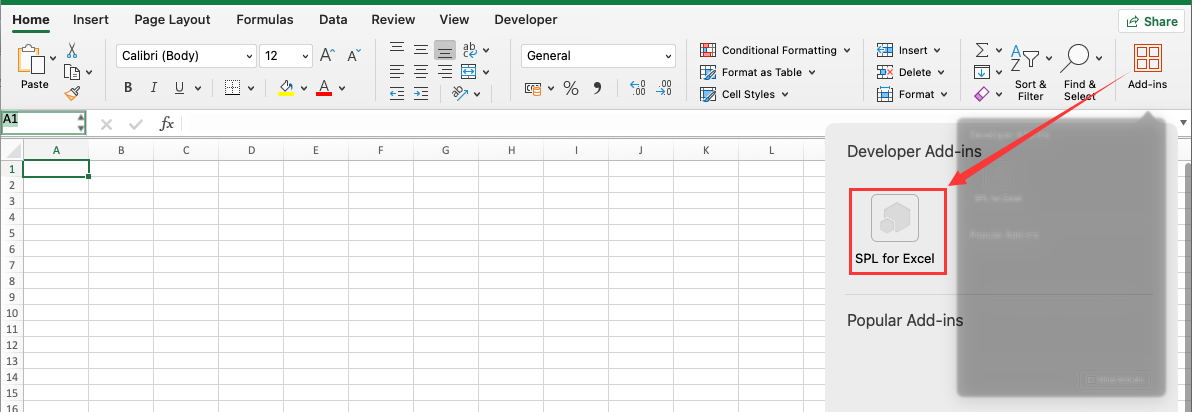Toggle Underline formatting
This screenshot has height=412, width=1192.
click(x=179, y=87)
